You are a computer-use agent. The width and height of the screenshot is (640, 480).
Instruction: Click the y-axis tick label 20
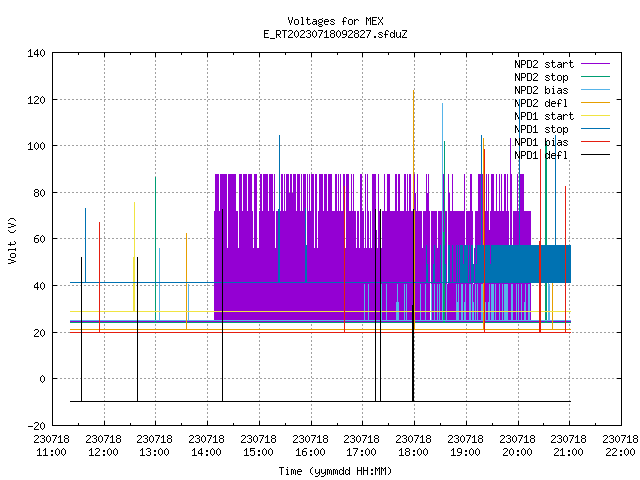40,333
